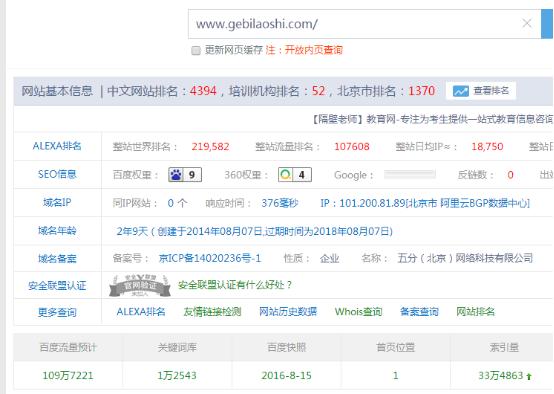
Task: Open the 安全联盟认证 row label
Action: [x=57, y=285]
